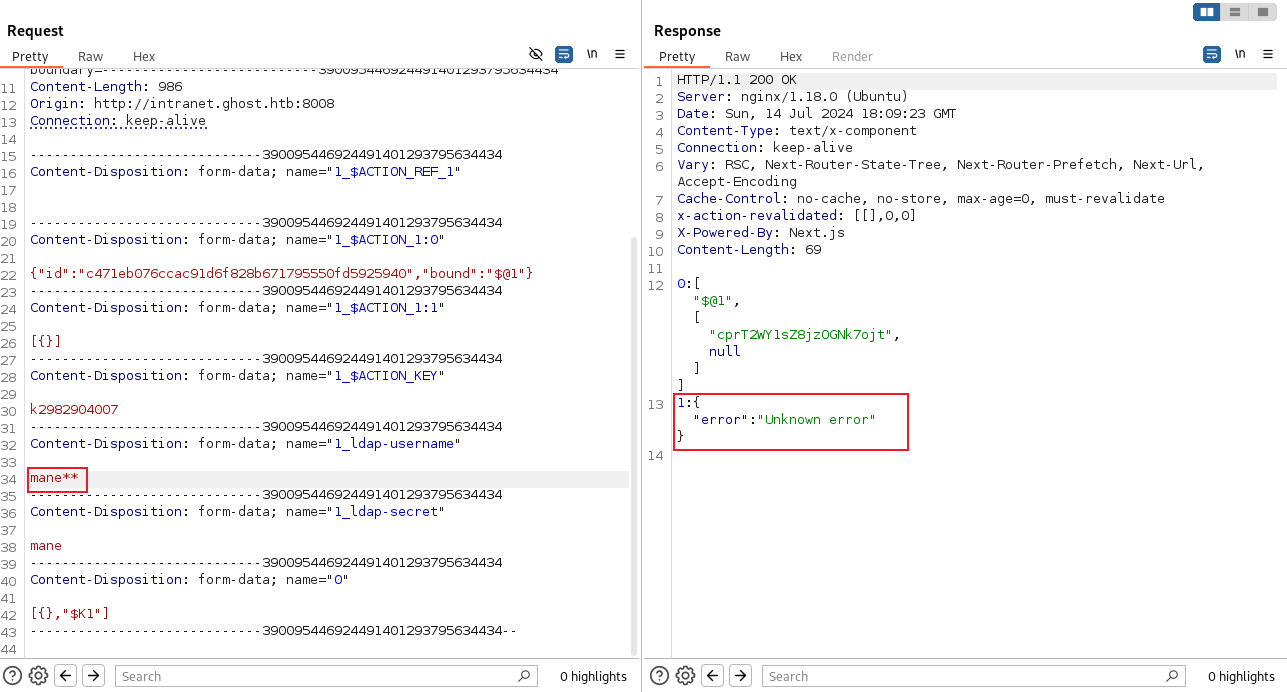Click the JSON id bound line in Request
The image size is (1287, 692).
282,274
